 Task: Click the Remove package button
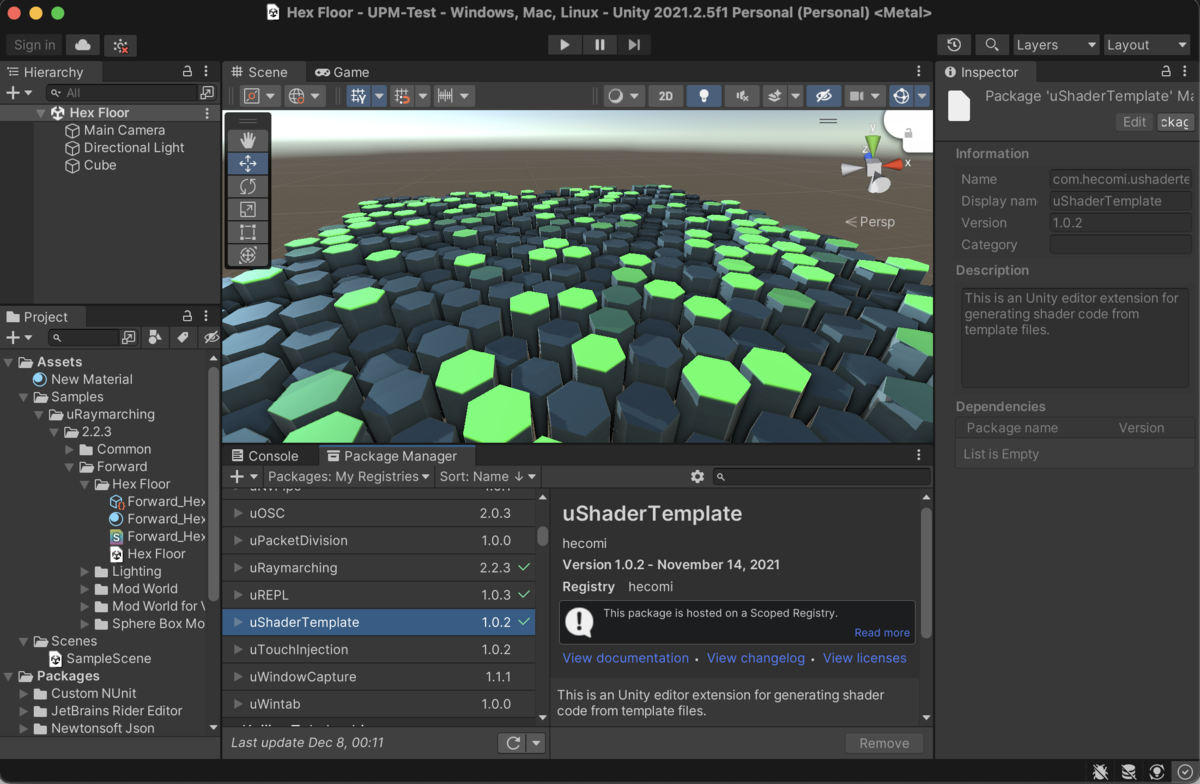click(x=884, y=743)
